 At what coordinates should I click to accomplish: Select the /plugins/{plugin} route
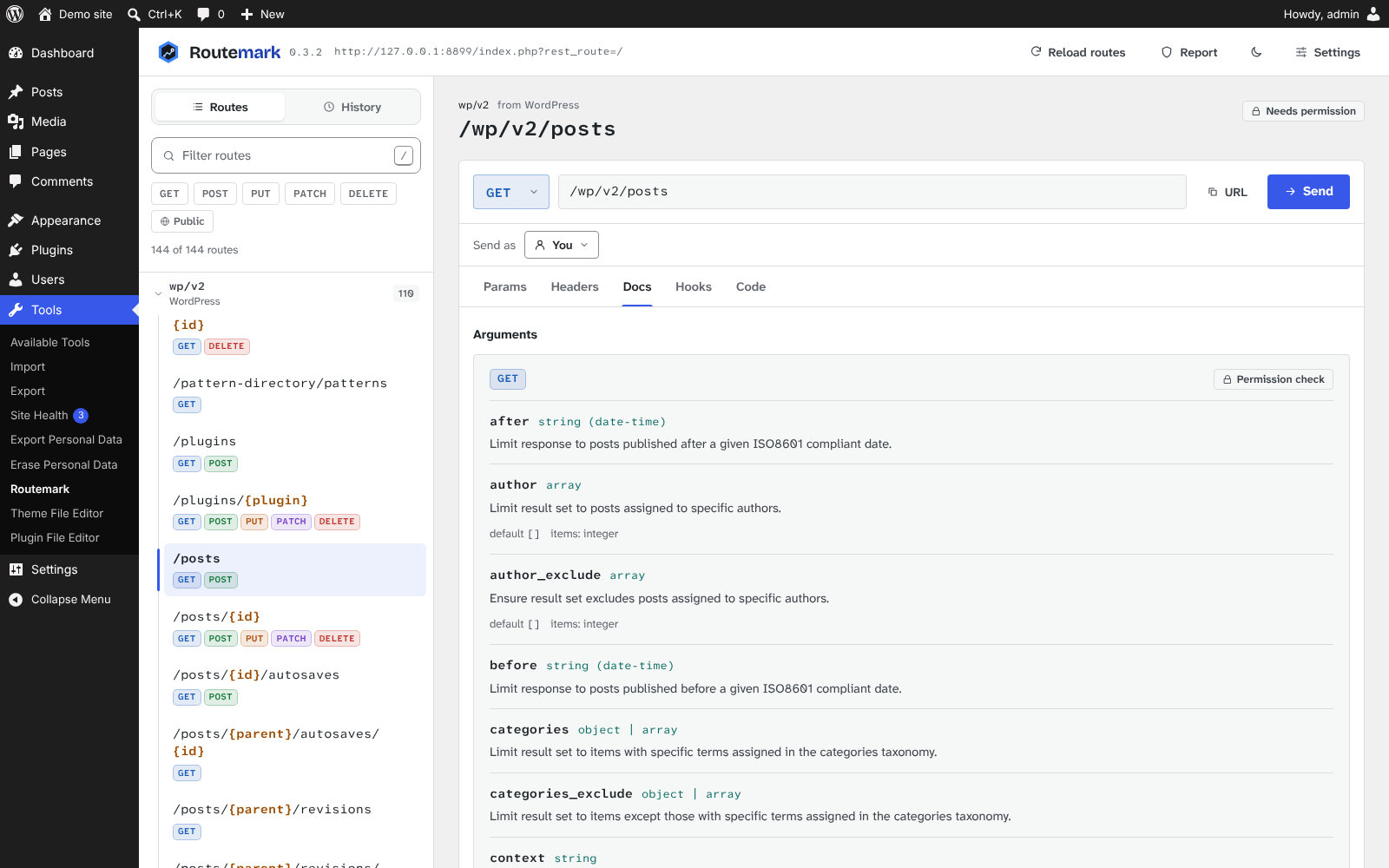click(295, 511)
